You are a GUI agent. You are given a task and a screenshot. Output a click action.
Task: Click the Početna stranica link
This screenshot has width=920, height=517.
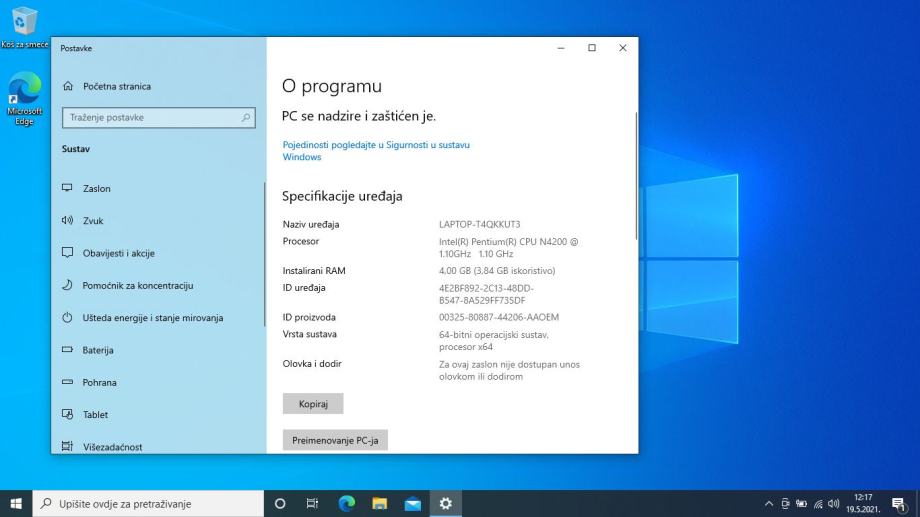[117, 86]
